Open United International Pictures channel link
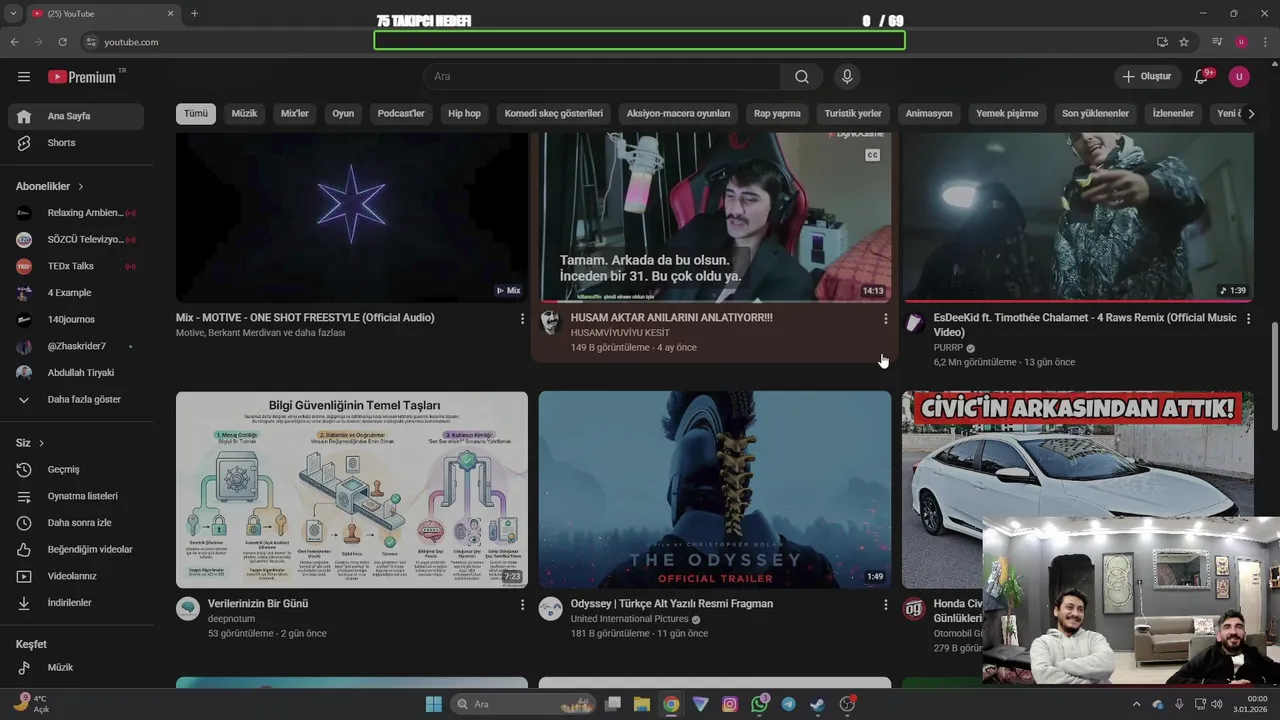Image resolution: width=1280 pixels, height=720 pixels. click(629, 619)
